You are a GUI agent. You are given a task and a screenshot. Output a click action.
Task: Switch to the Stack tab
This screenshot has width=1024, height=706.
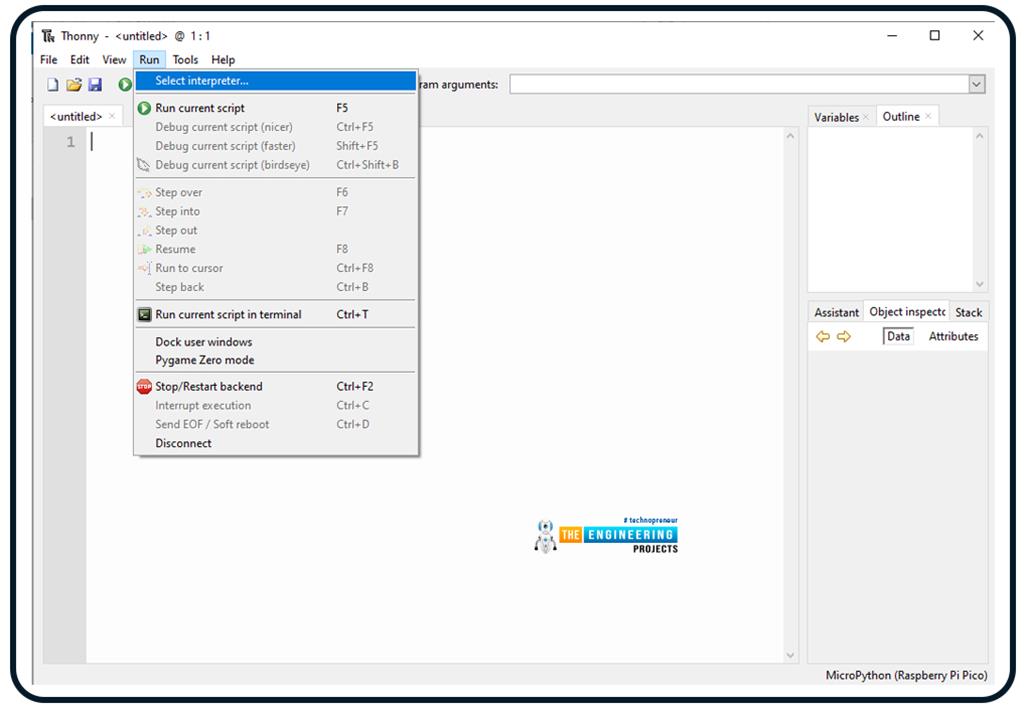968,312
